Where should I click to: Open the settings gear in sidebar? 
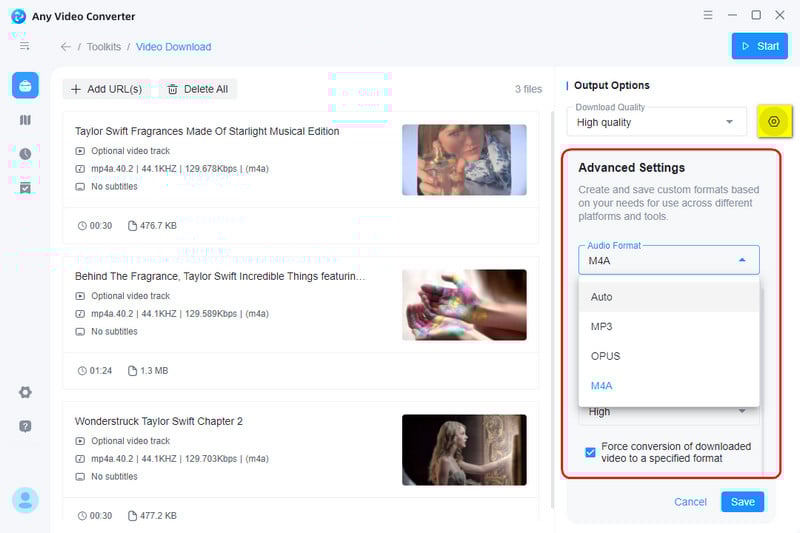[25, 392]
